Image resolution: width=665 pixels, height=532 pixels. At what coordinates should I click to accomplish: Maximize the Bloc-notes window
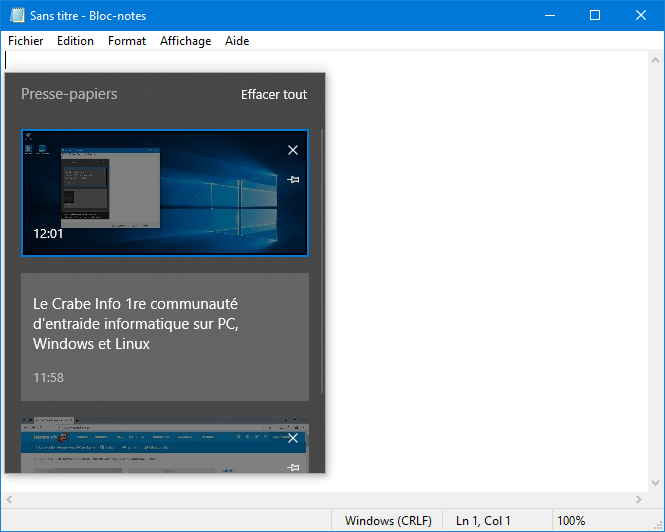(x=595, y=15)
